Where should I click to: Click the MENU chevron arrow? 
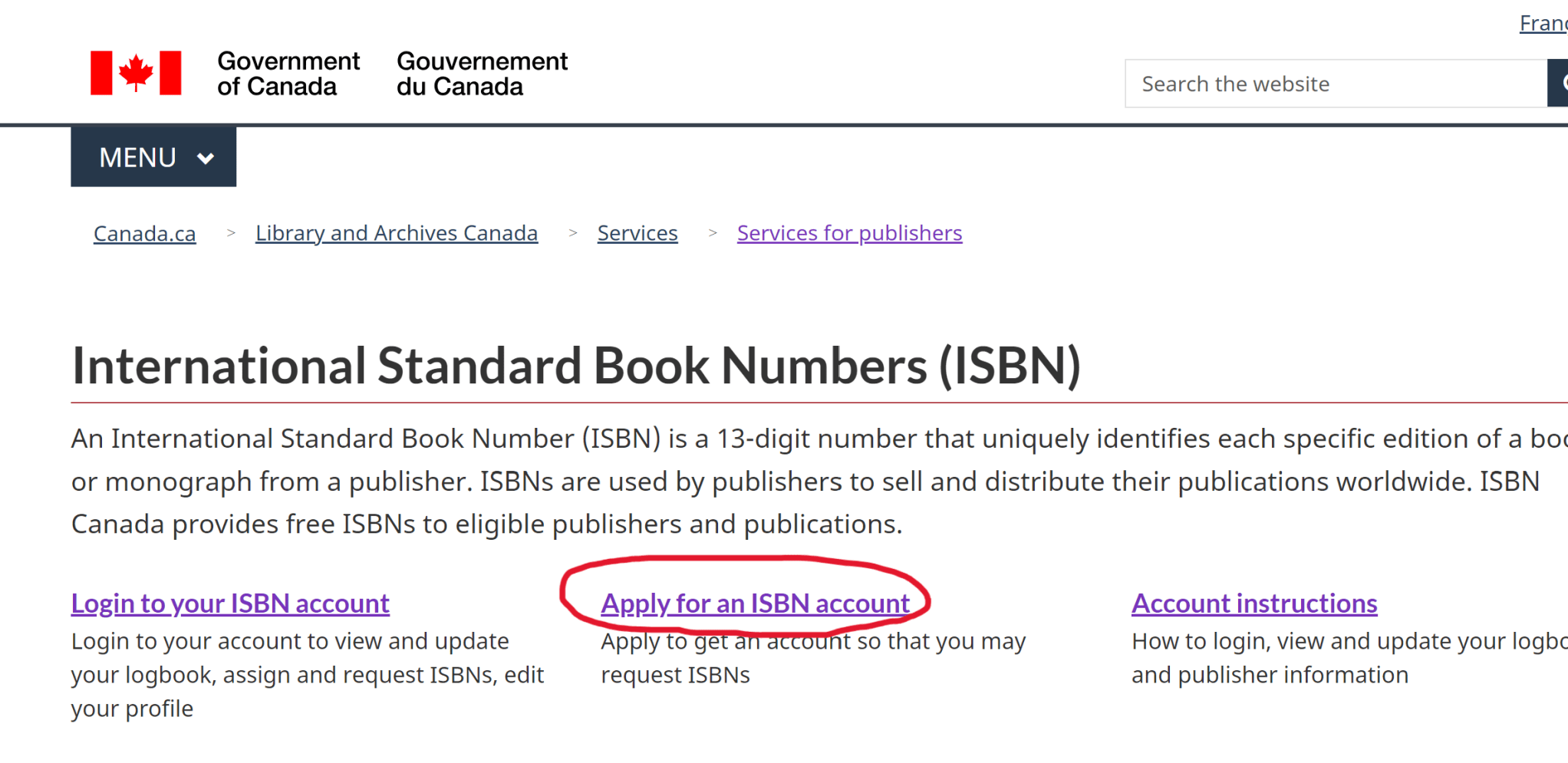pos(206,157)
